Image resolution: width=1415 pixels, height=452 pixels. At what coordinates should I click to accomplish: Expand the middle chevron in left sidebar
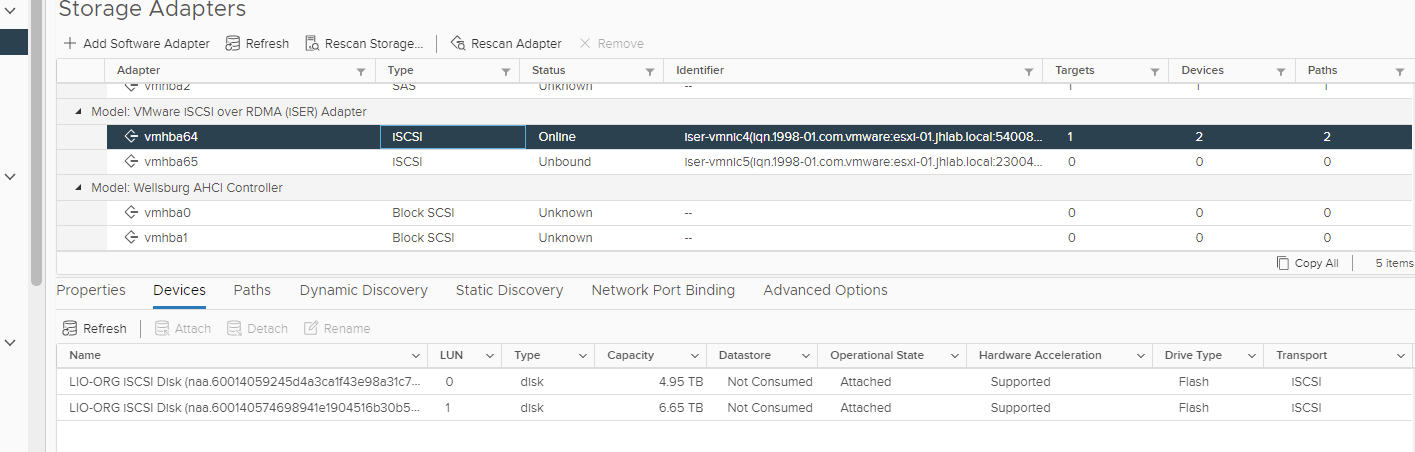(11, 176)
